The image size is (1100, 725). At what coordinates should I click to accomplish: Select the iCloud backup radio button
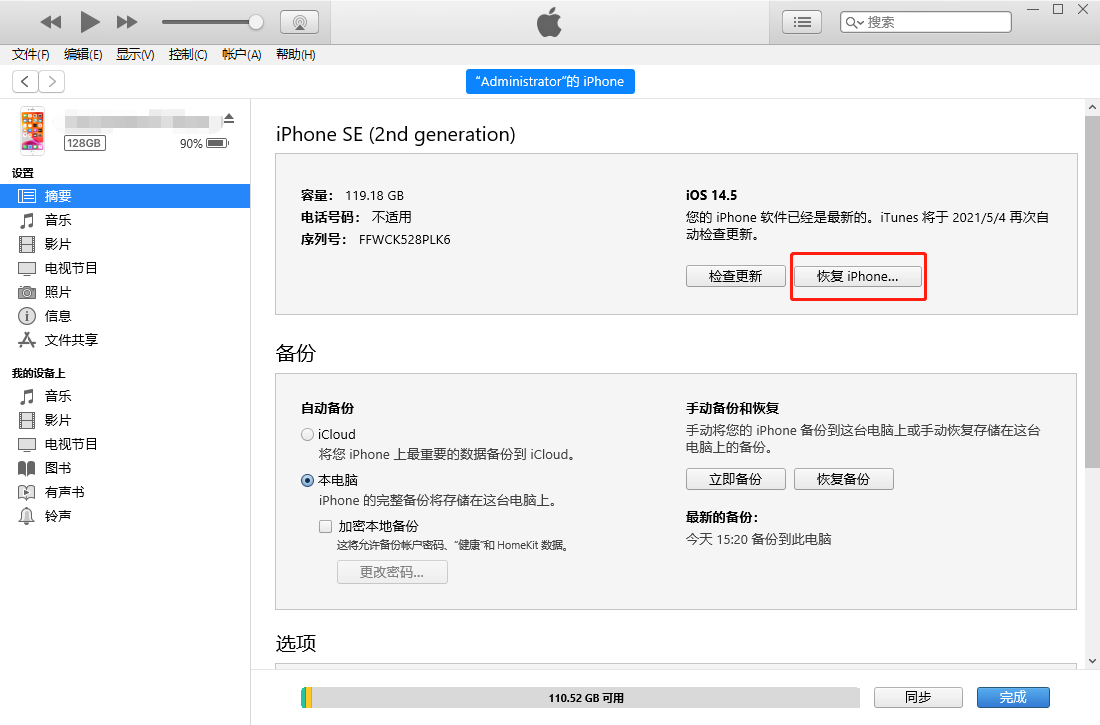point(307,435)
